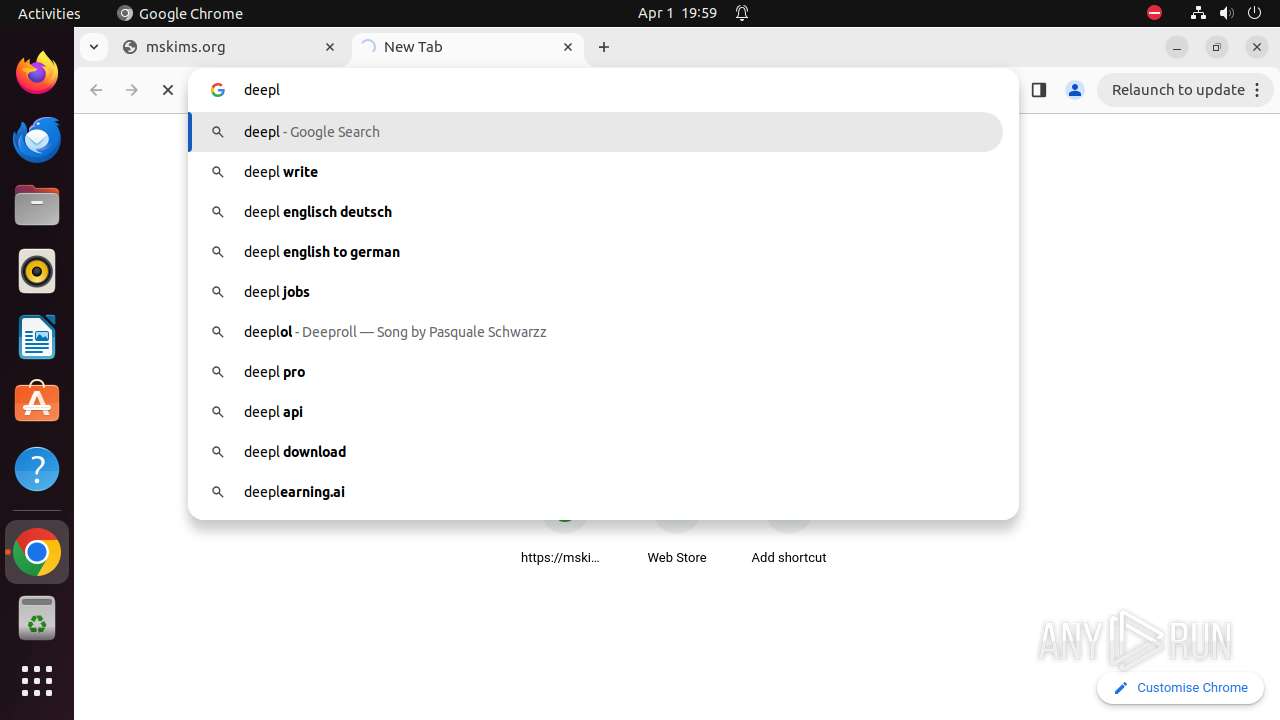This screenshot has width=1280, height=720.
Task: Open the clock showing Apr 1 19:59
Action: [677, 13]
